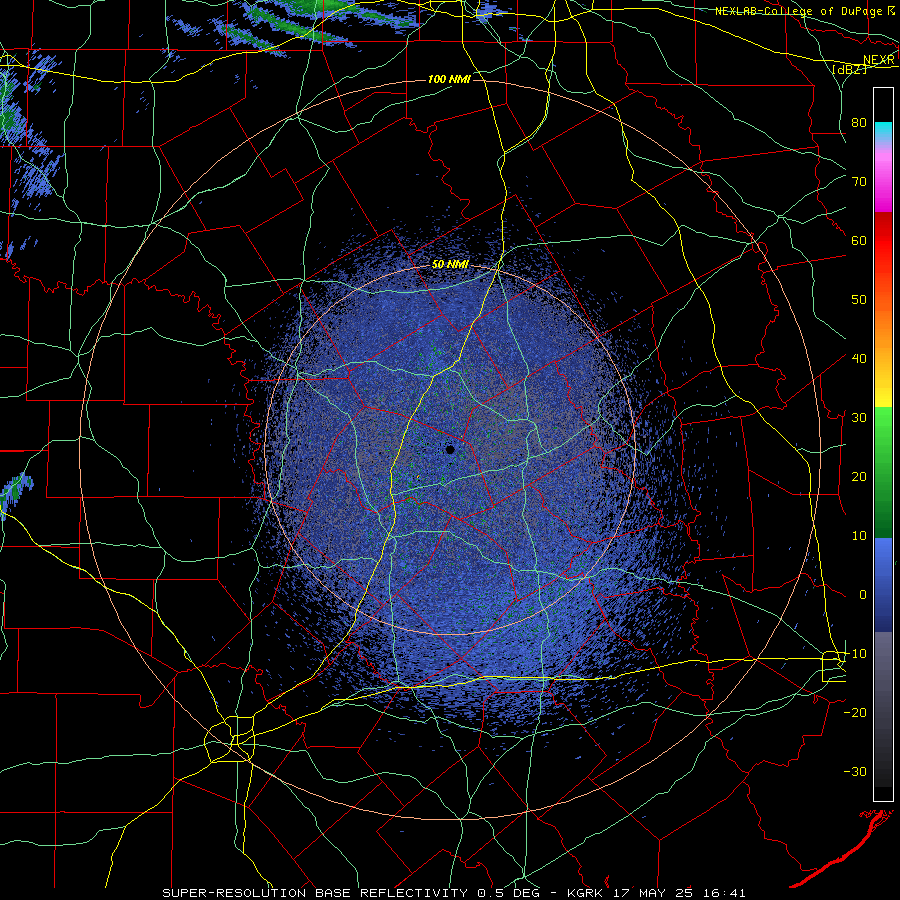Click the yellow highway loop at bottom left

[x=230, y=739]
